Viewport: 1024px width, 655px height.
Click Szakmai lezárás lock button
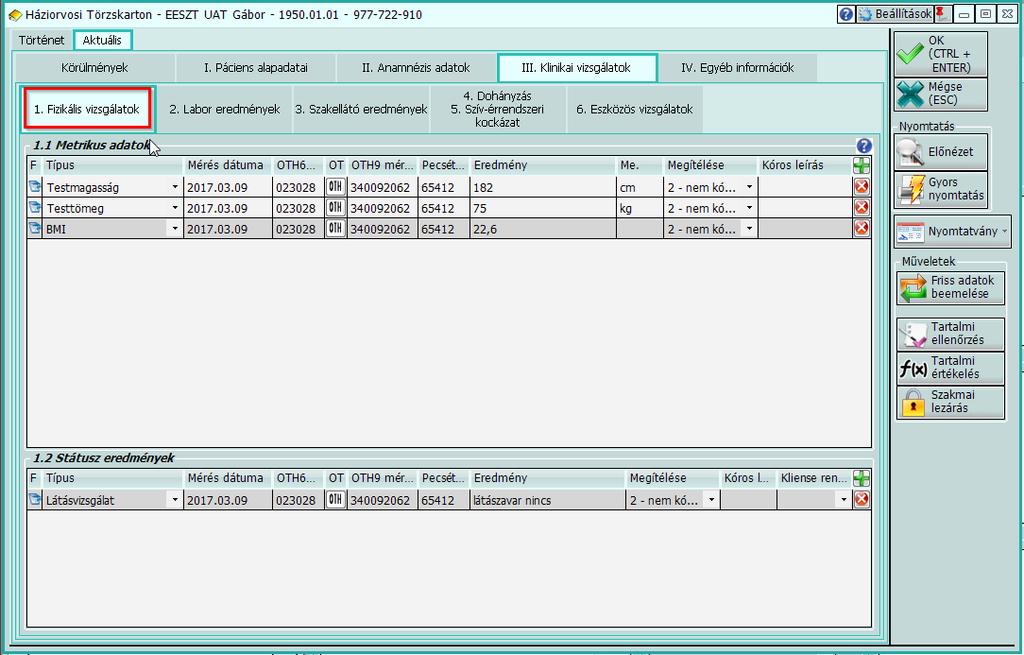tap(950, 402)
